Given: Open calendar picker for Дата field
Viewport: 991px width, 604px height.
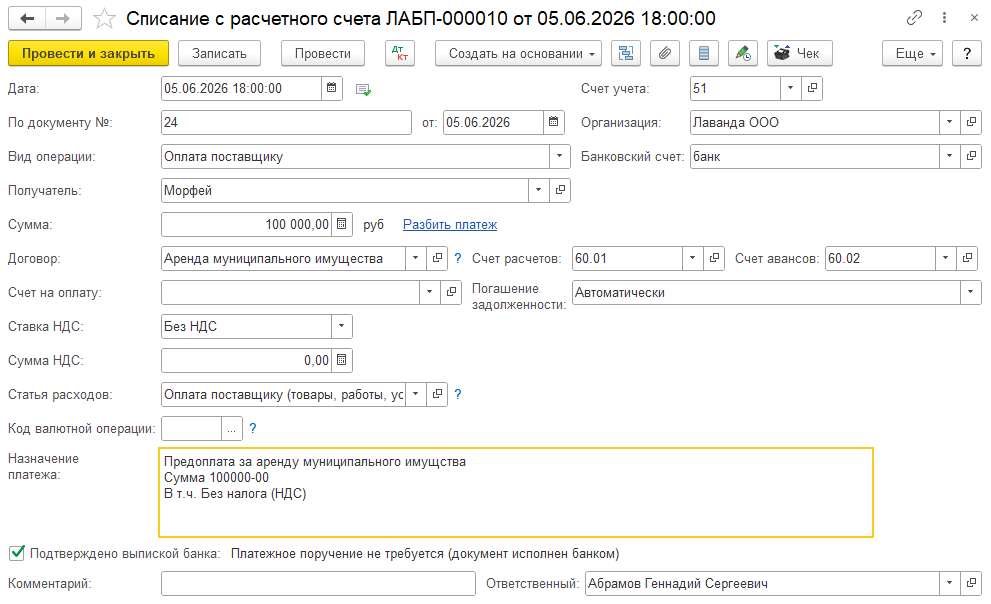Looking at the screenshot, I should [332, 88].
